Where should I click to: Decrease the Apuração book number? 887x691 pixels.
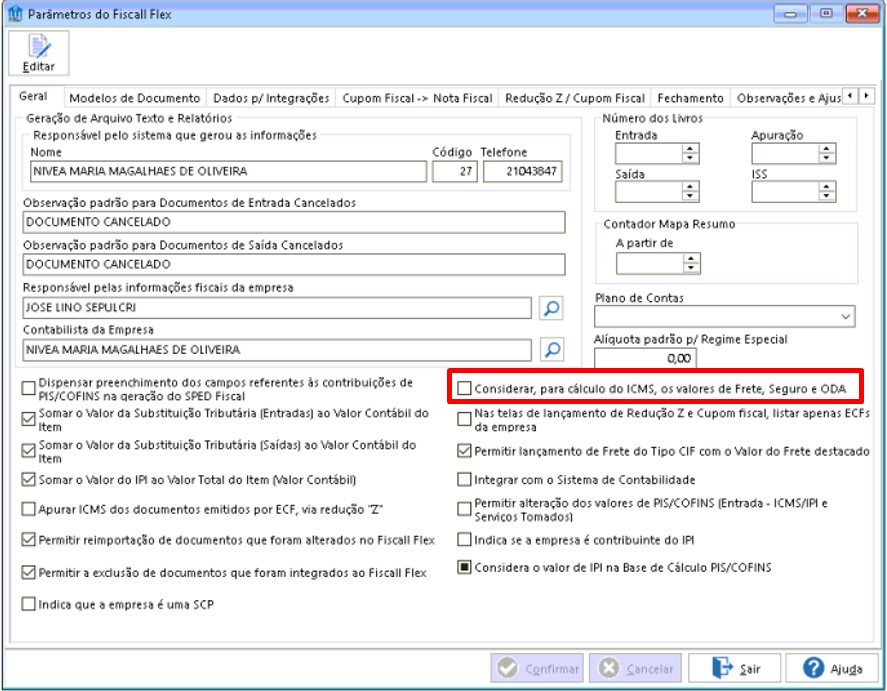point(826,158)
